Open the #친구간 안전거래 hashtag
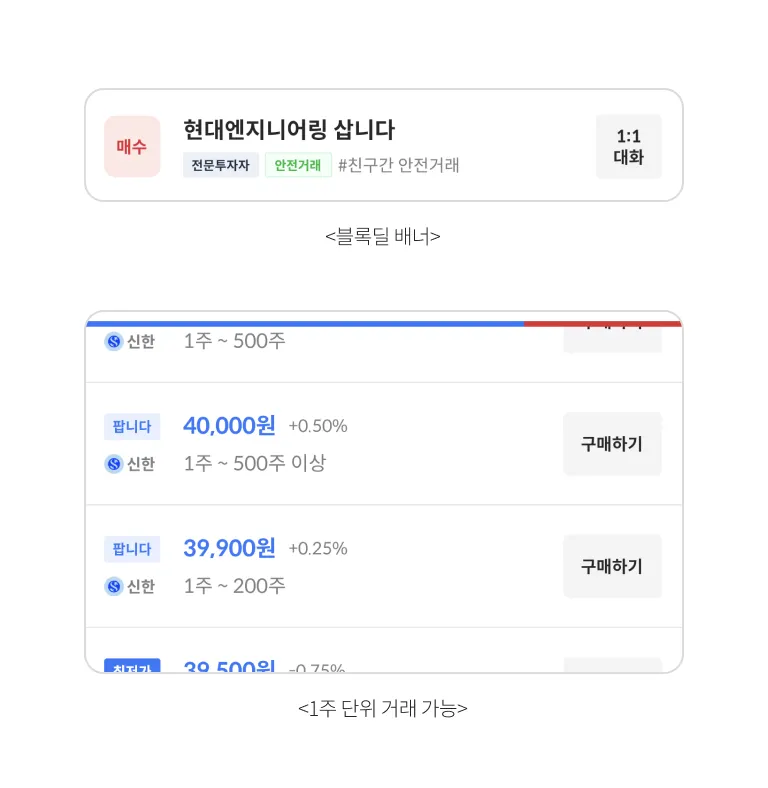 (x=398, y=165)
